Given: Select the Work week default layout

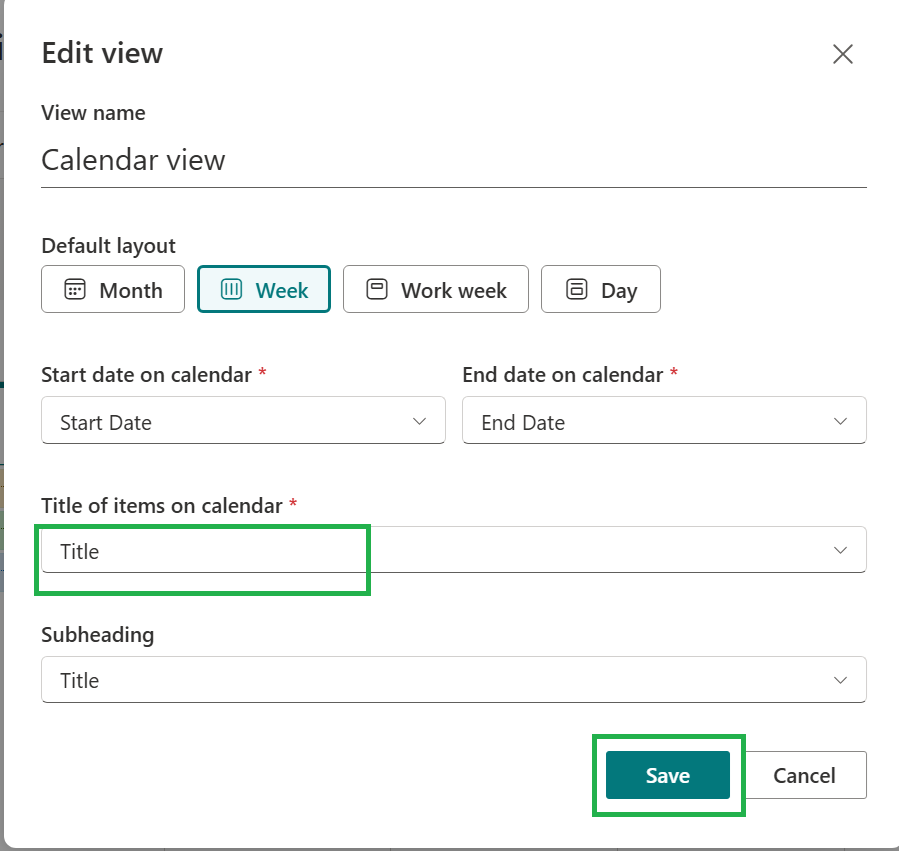Looking at the screenshot, I should point(436,289).
